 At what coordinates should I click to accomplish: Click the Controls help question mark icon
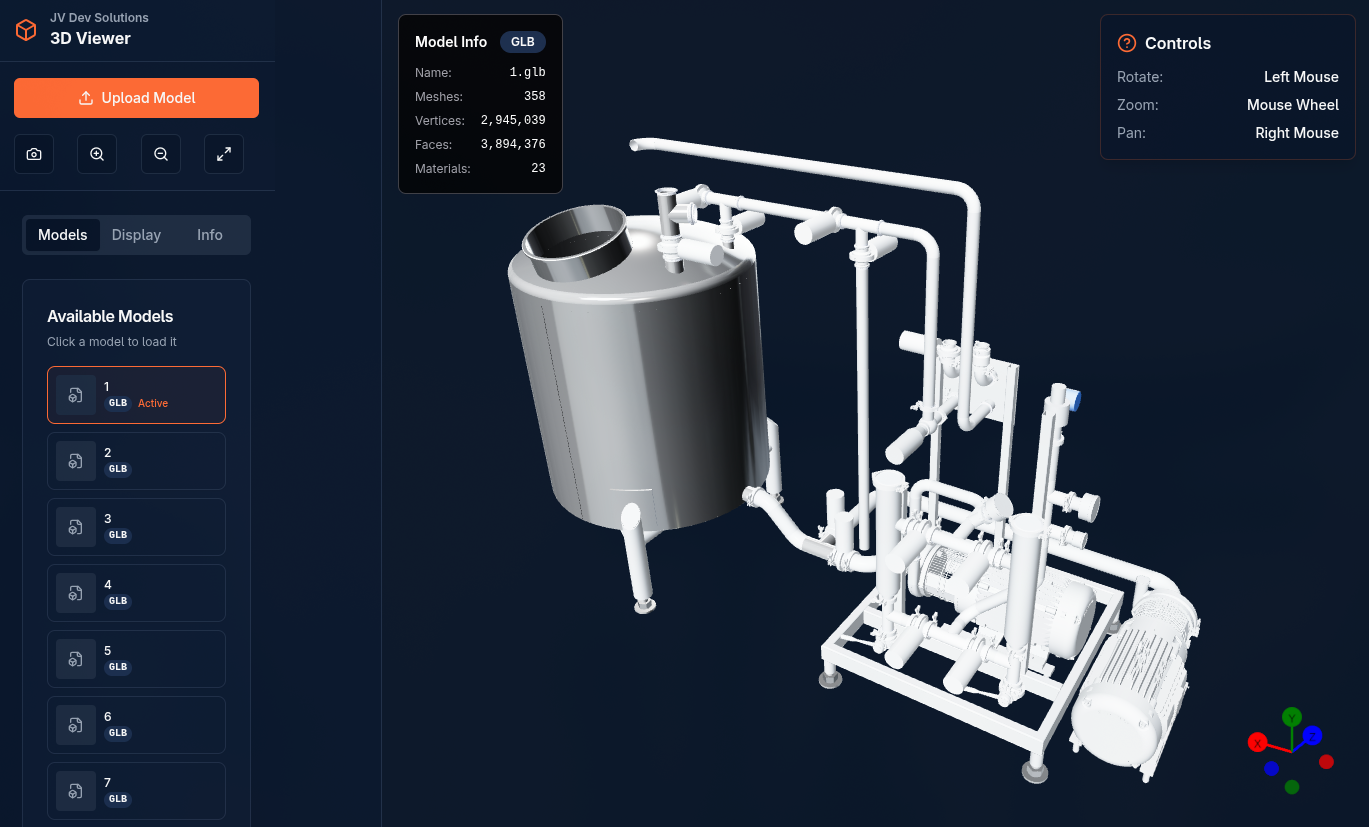pos(1127,43)
